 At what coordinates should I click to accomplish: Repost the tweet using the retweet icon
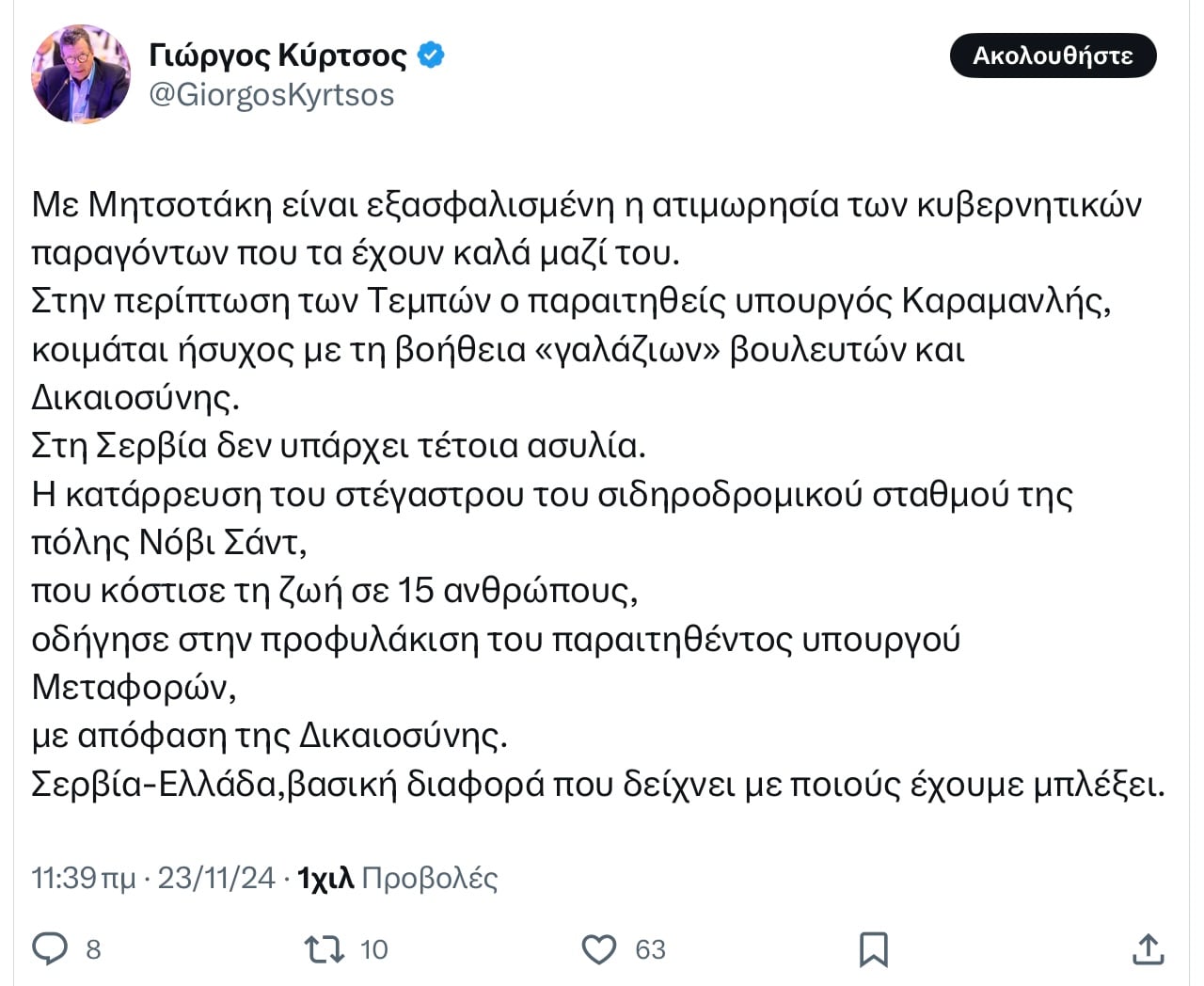[x=325, y=949]
